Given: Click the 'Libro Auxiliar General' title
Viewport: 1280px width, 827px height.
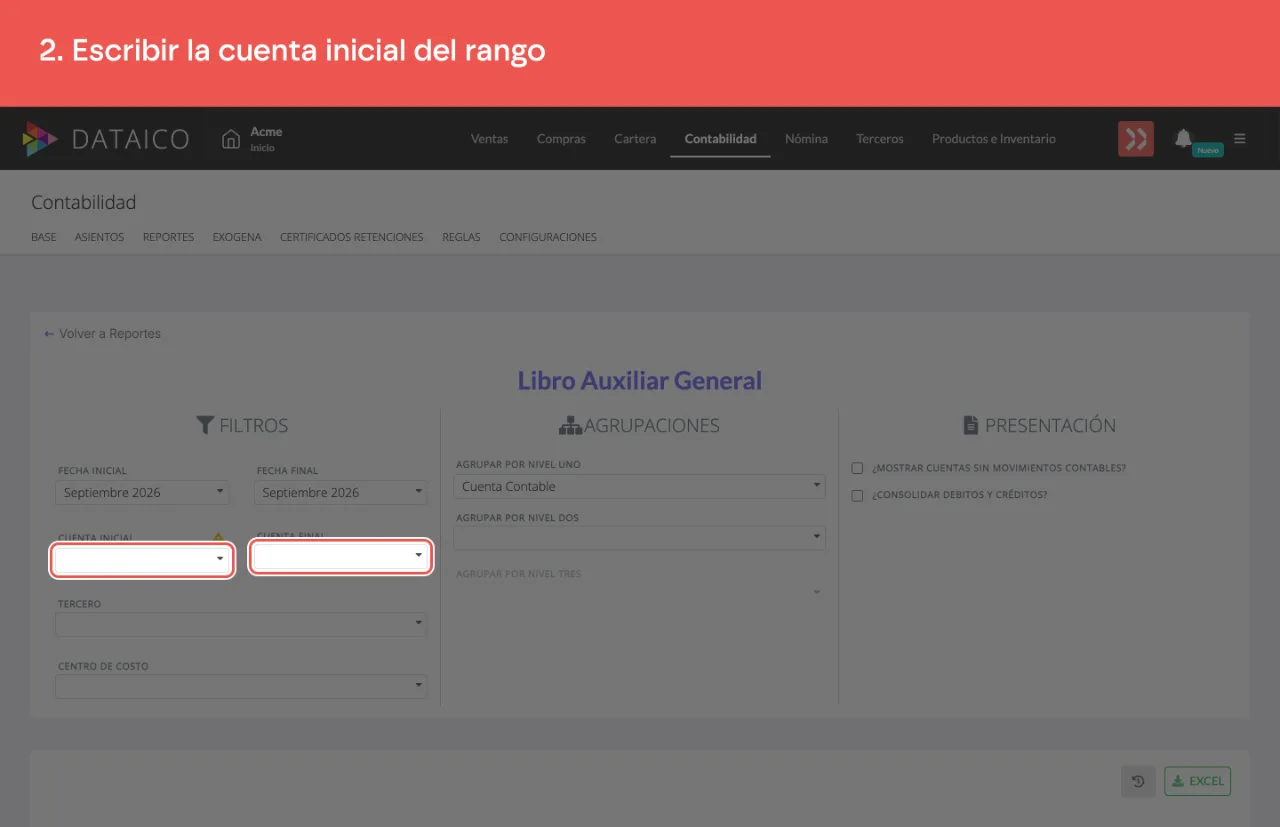Looking at the screenshot, I should (640, 381).
